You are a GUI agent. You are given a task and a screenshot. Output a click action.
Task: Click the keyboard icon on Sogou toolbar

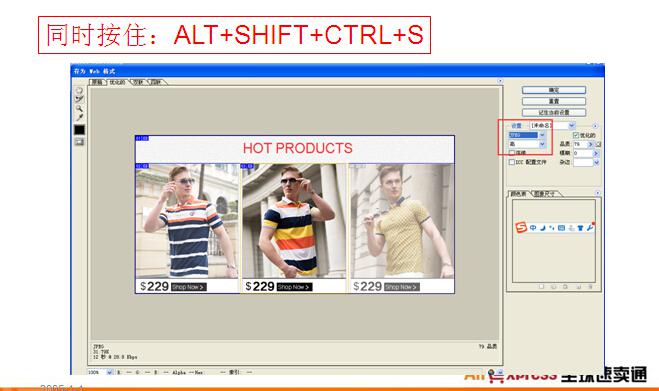pos(561,228)
